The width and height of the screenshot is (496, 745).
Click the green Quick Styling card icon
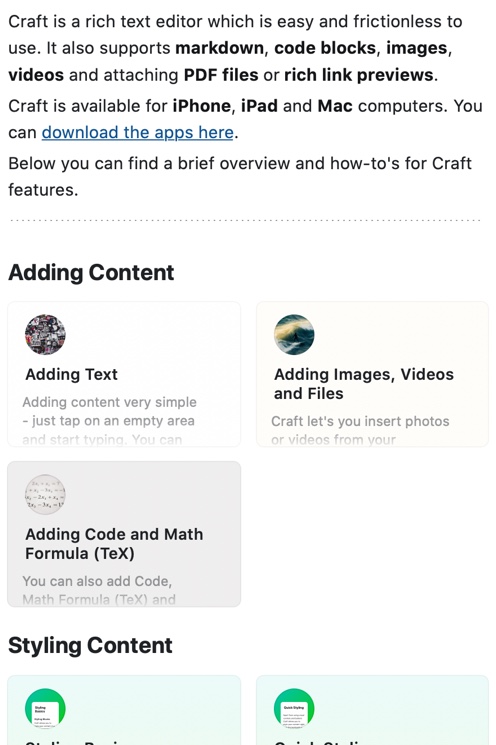[x=294, y=708]
